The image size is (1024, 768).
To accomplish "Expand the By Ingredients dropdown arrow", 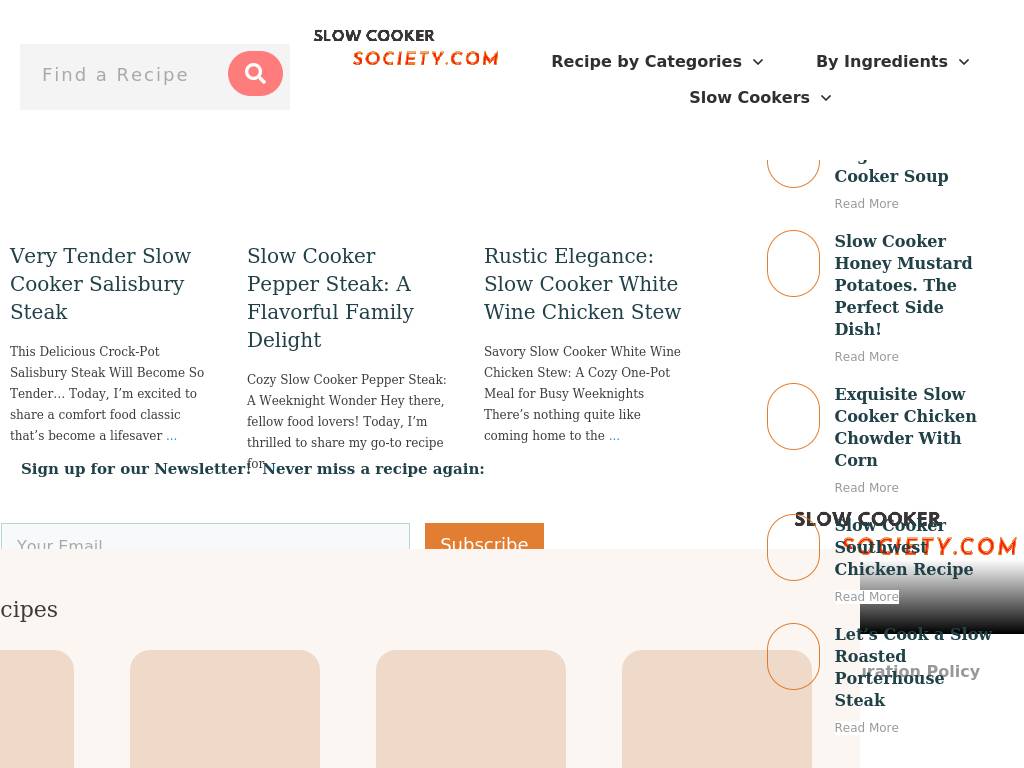I will (964, 62).
